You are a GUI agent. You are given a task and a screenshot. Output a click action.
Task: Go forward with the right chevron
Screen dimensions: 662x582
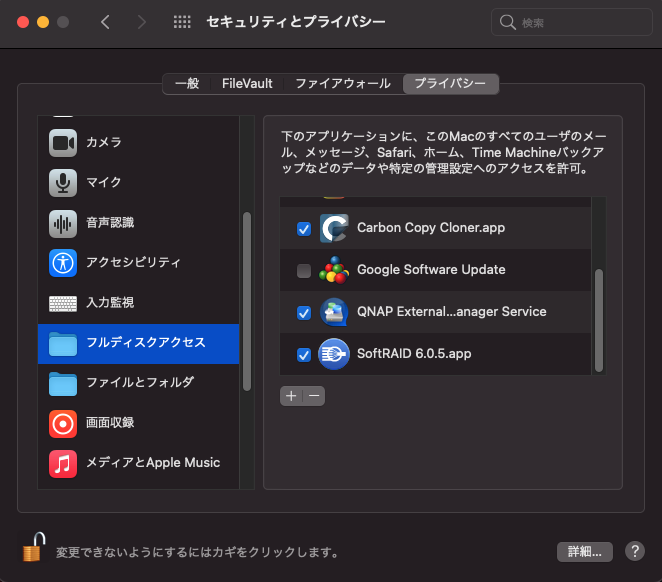[141, 22]
